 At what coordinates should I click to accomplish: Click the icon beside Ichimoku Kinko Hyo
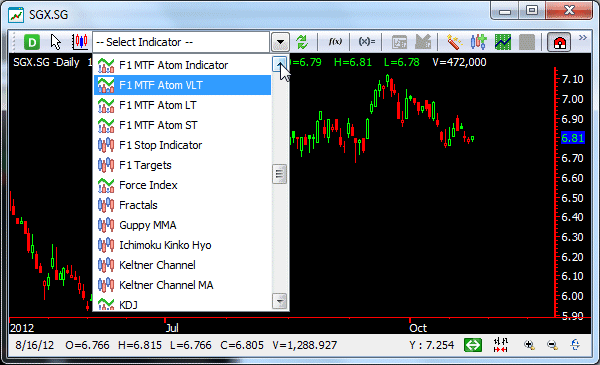click(x=106, y=245)
